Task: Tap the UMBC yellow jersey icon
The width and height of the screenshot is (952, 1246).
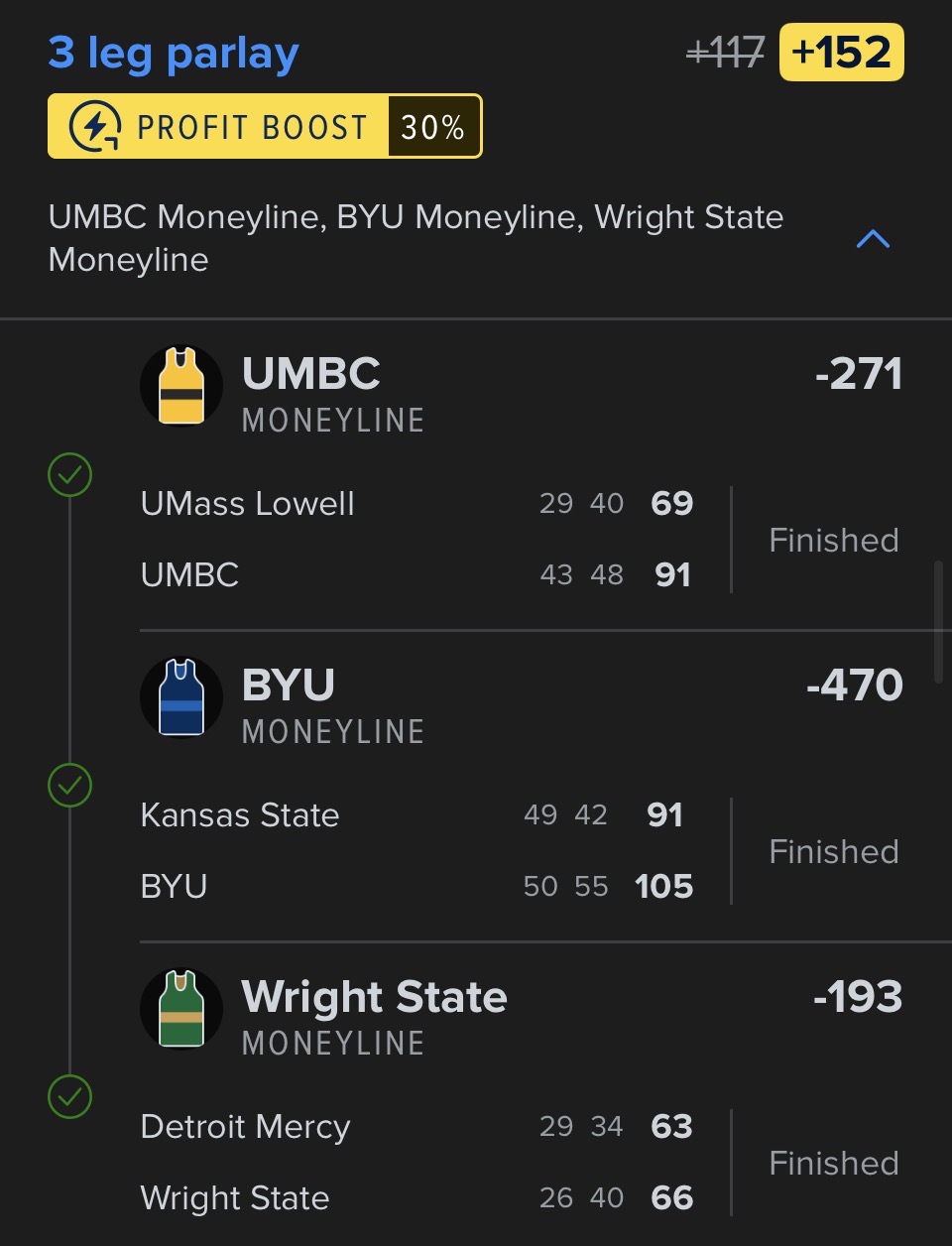Action: (x=181, y=386)
